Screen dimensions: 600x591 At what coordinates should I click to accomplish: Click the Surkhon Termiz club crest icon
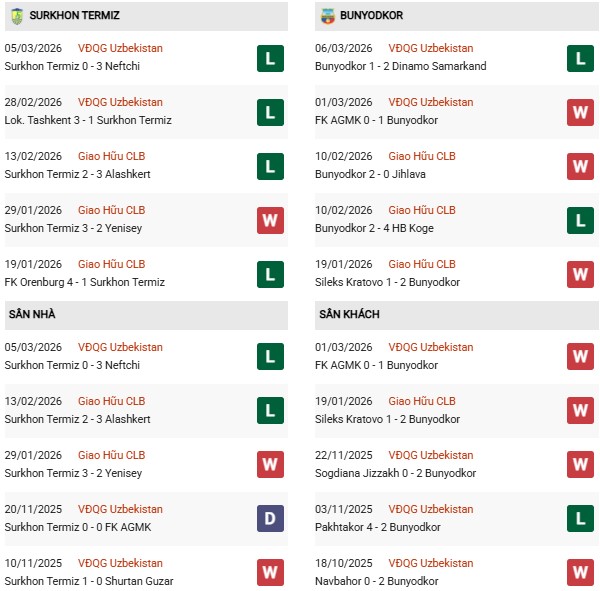17,16
